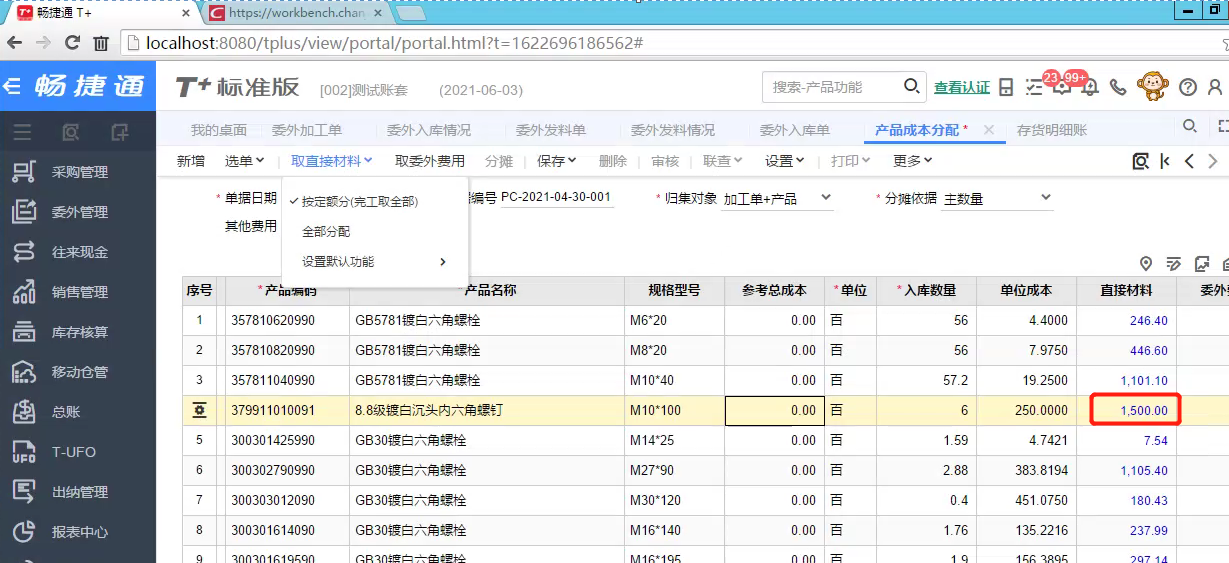Open messages icon with 23 badge
The width and height of the screenshot is (1229, 563).
coord(1061,86)
